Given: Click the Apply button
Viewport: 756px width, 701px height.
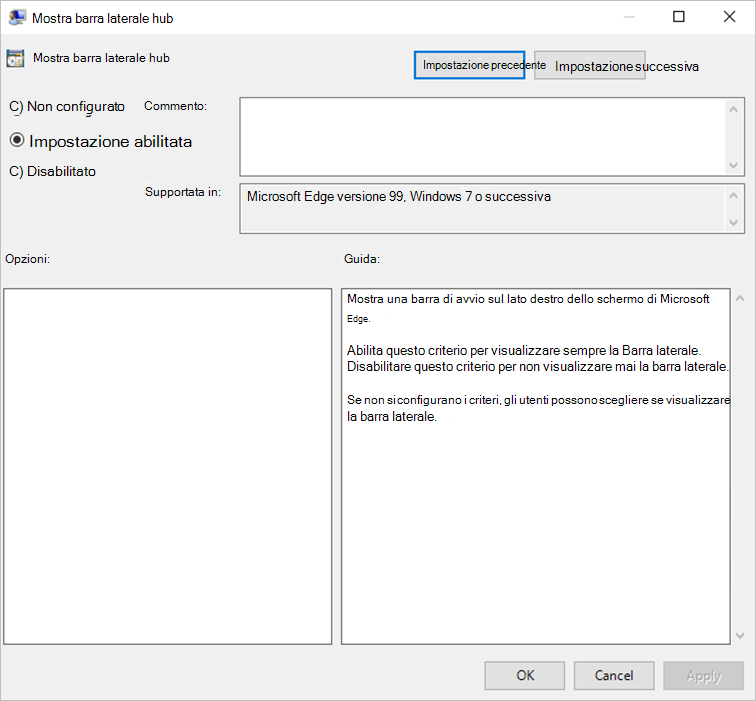Looking at the screenshot, I should click(703, 675).
